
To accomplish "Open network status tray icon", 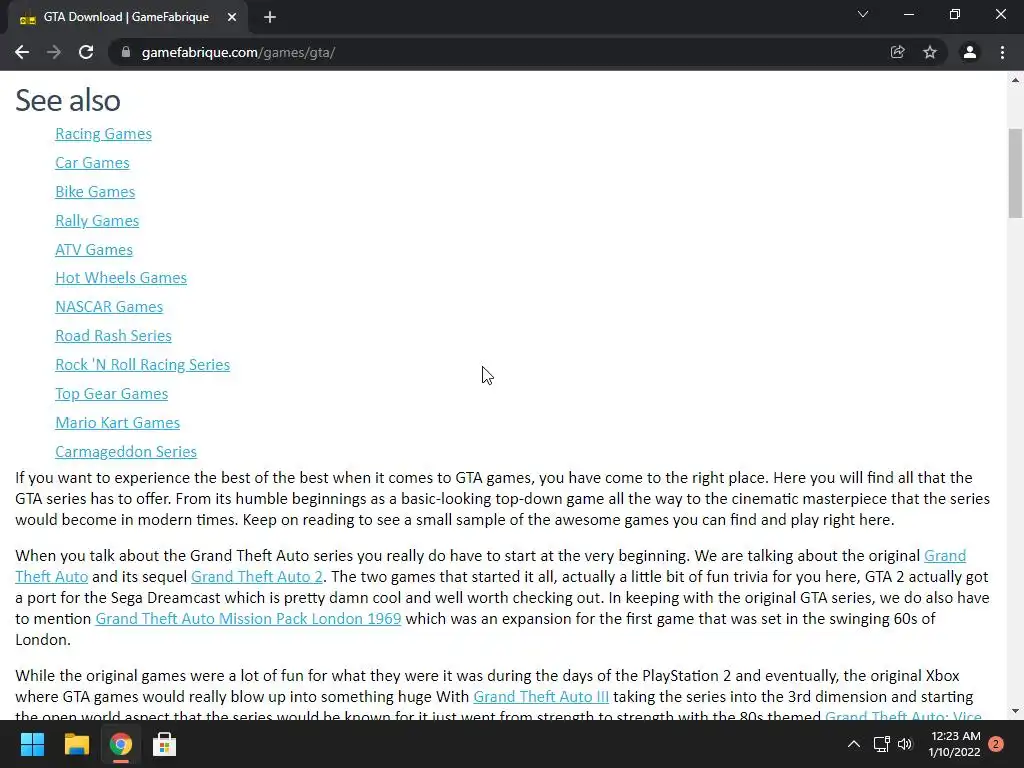I will (x=882, y=744).
